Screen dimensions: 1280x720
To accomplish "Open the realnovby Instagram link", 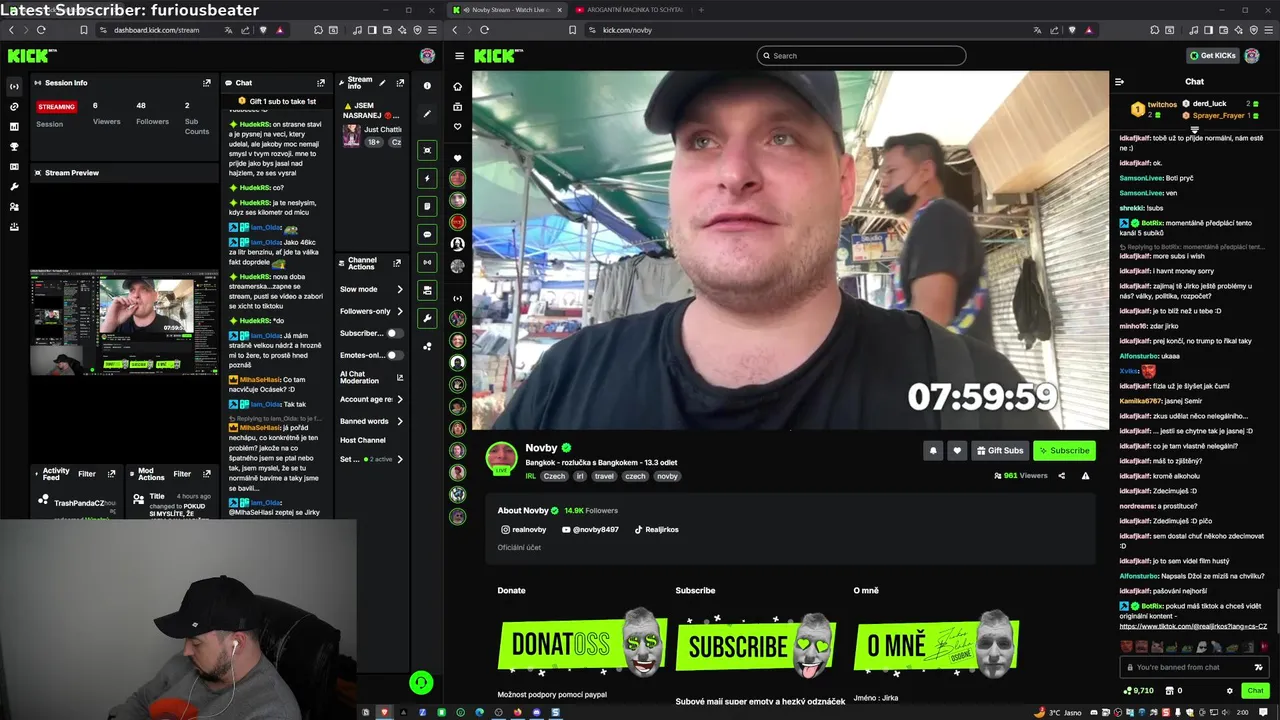I will [524, 530].
